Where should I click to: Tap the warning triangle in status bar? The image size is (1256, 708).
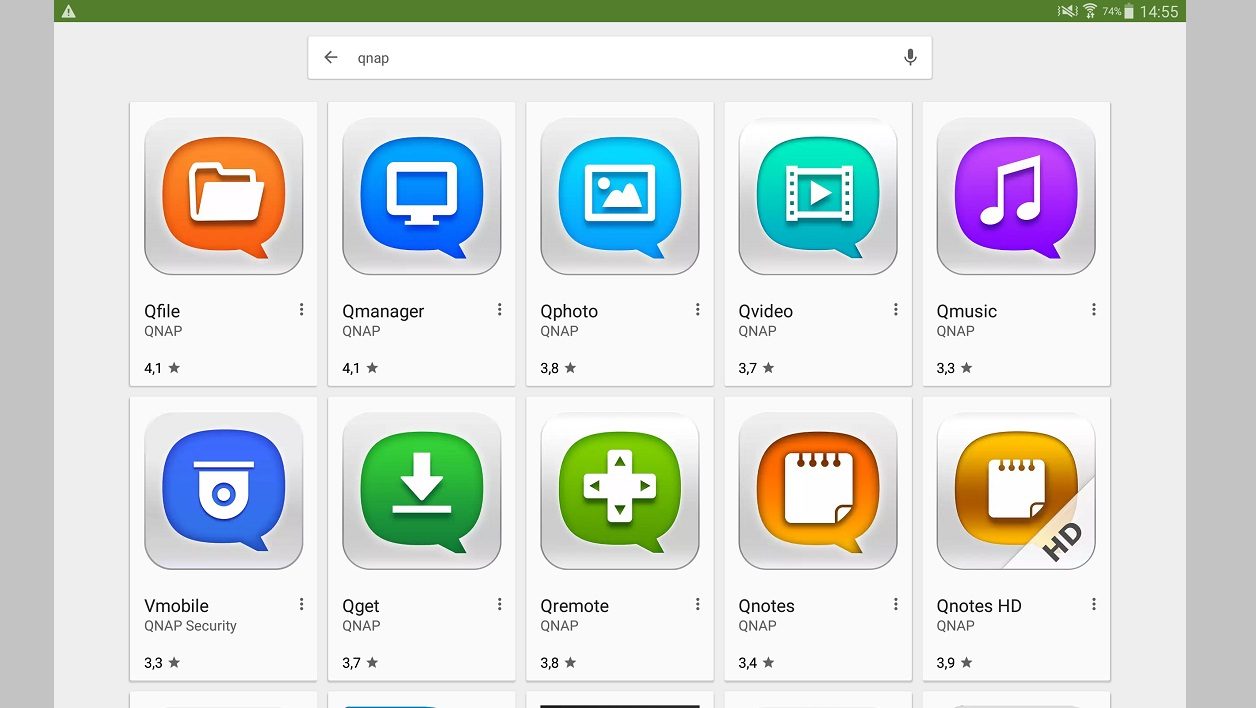(68, 11)
